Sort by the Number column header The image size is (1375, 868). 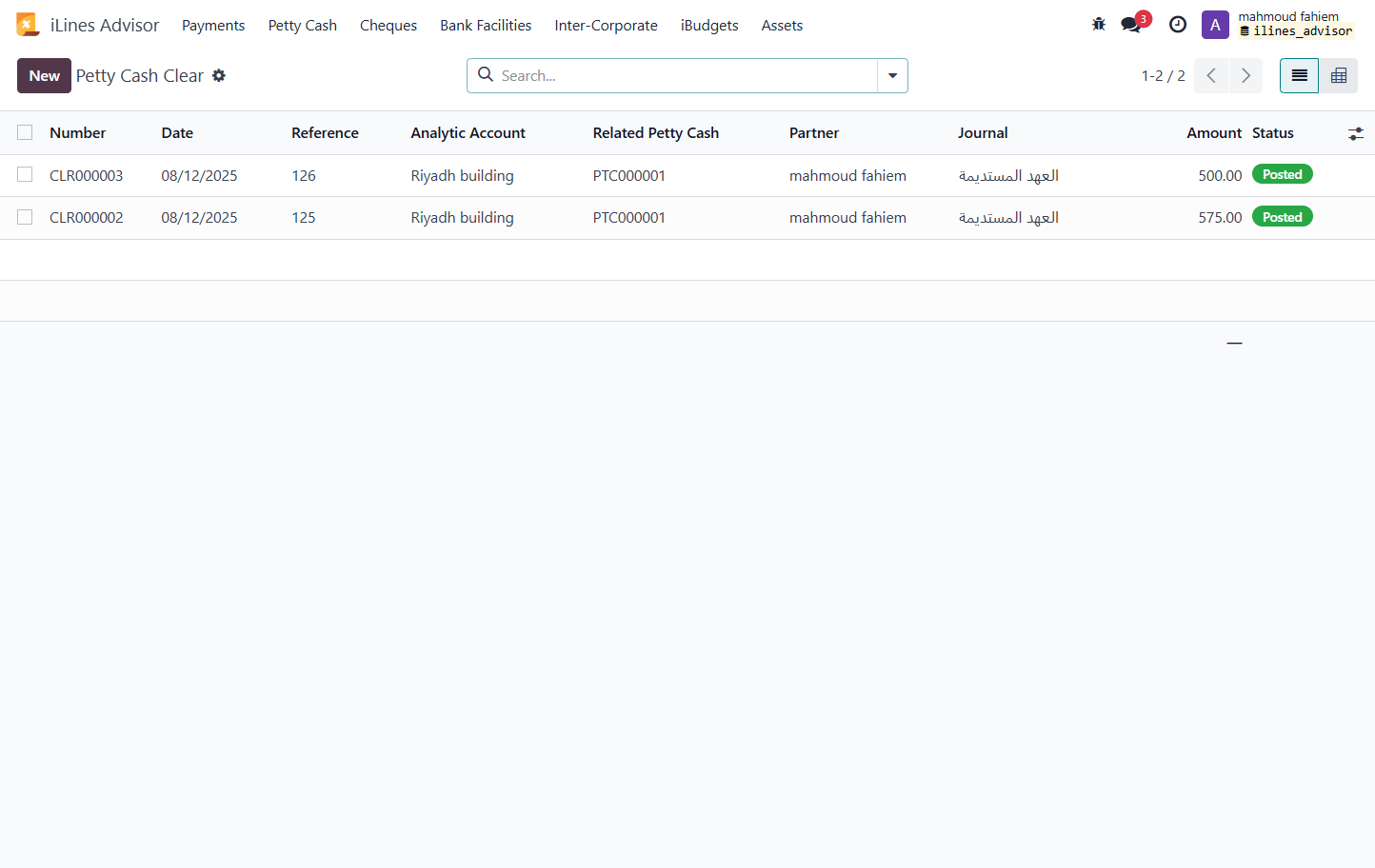point(78,133)
